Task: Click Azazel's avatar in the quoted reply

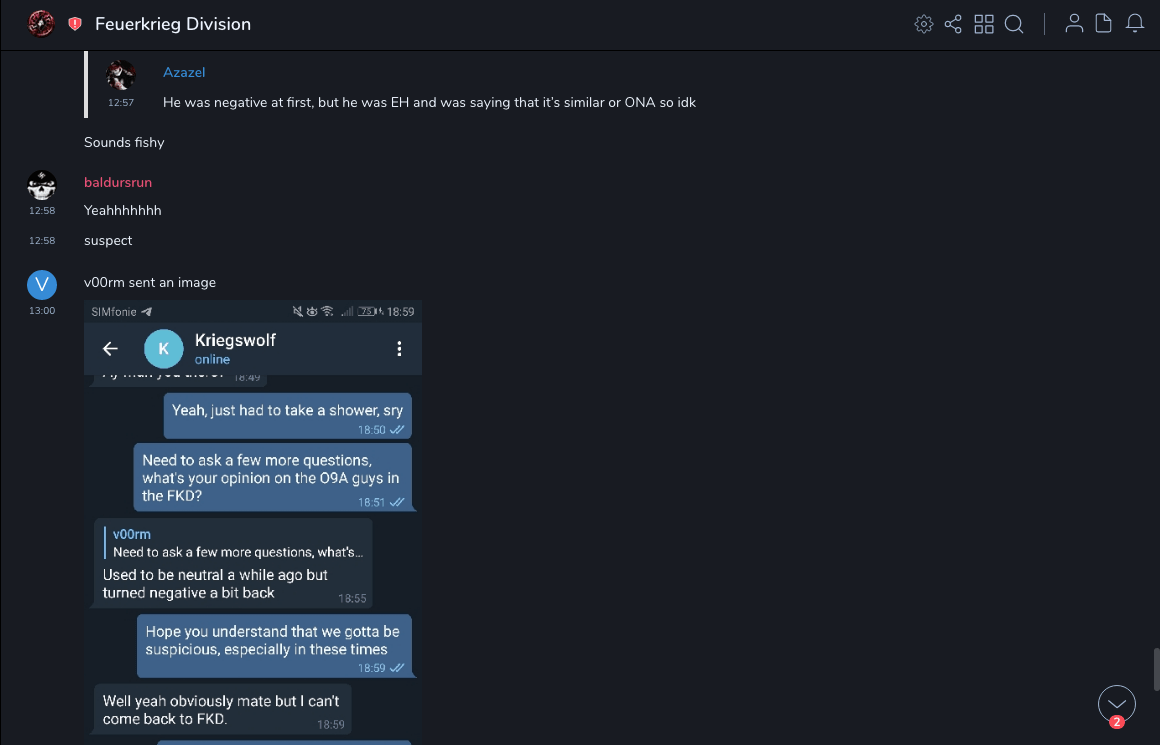Action: click(121, 75)
